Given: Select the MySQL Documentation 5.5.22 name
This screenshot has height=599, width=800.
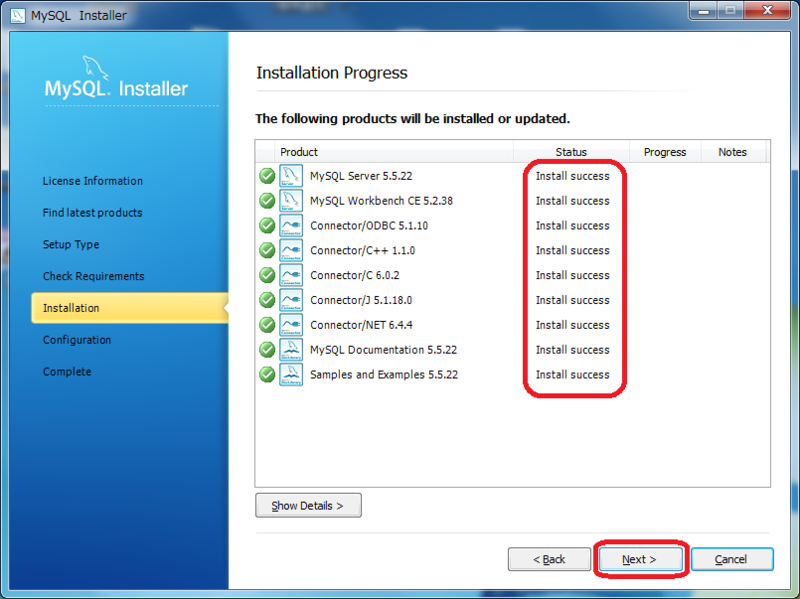Looking at the screenshot, I should [x=383, y=350].
